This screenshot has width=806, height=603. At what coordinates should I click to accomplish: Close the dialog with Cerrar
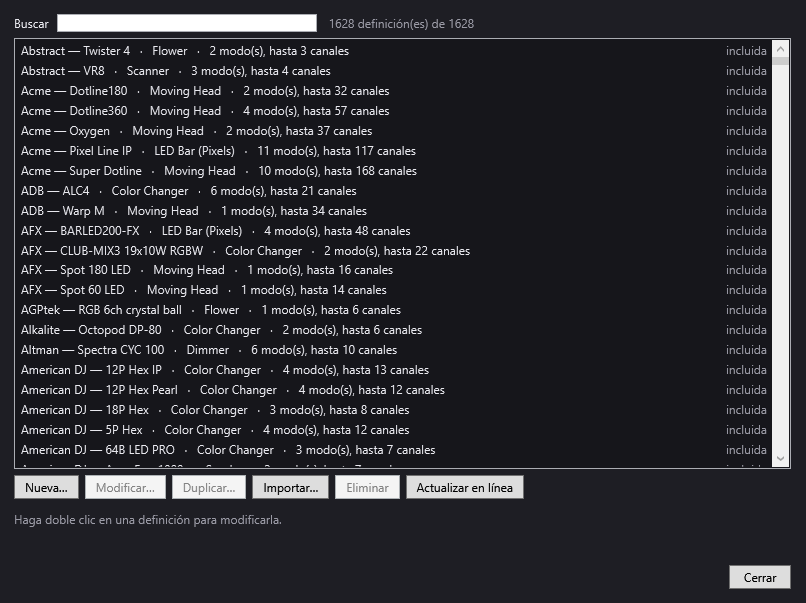[x=760, y=577]
